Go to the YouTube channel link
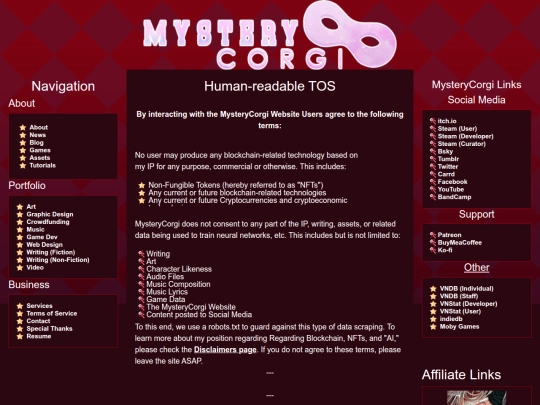Viewport: 540px width, 405px height. coord(451,189)
